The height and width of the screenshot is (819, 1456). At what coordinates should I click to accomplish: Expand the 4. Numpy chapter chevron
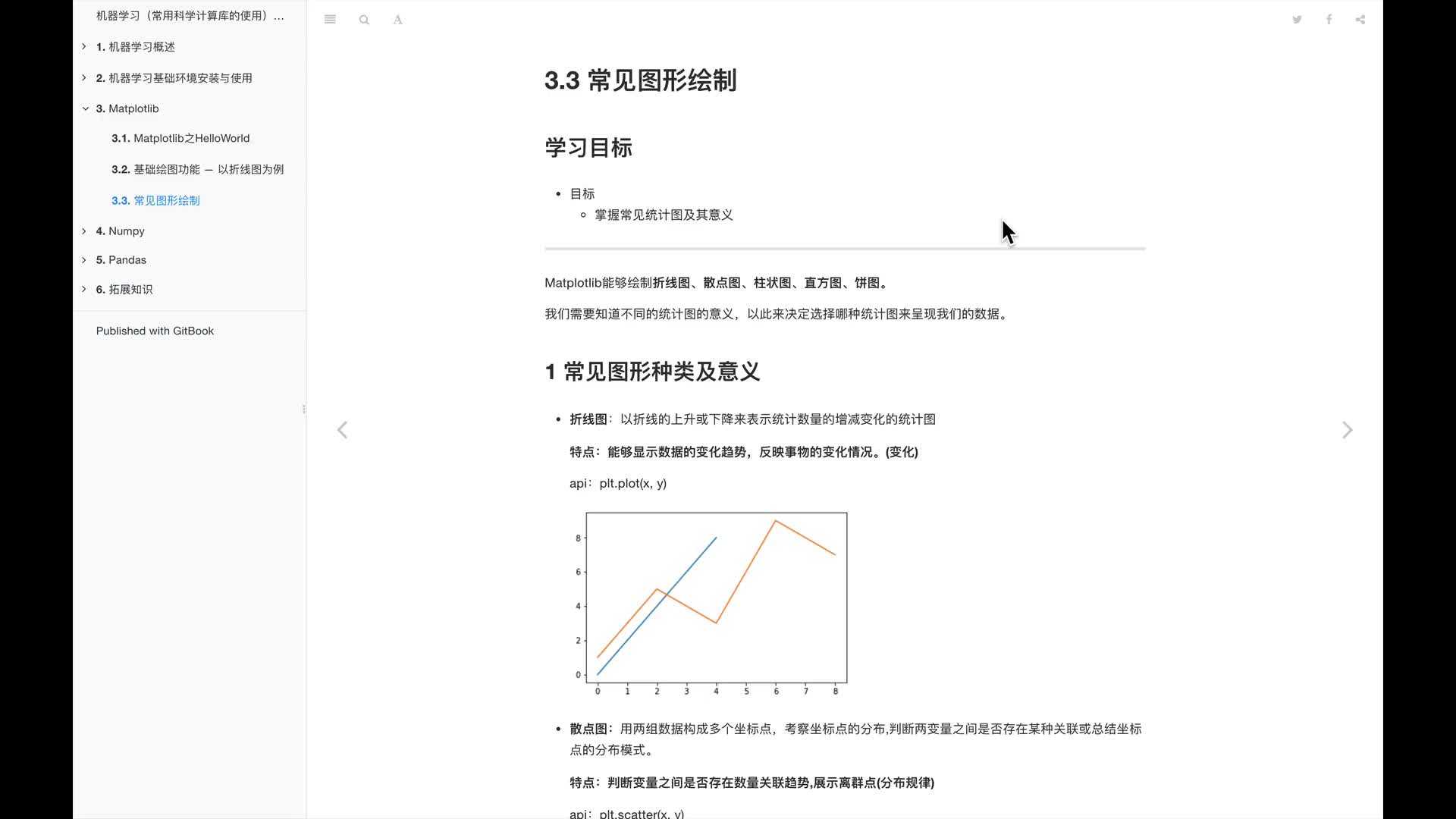point(84,231)
